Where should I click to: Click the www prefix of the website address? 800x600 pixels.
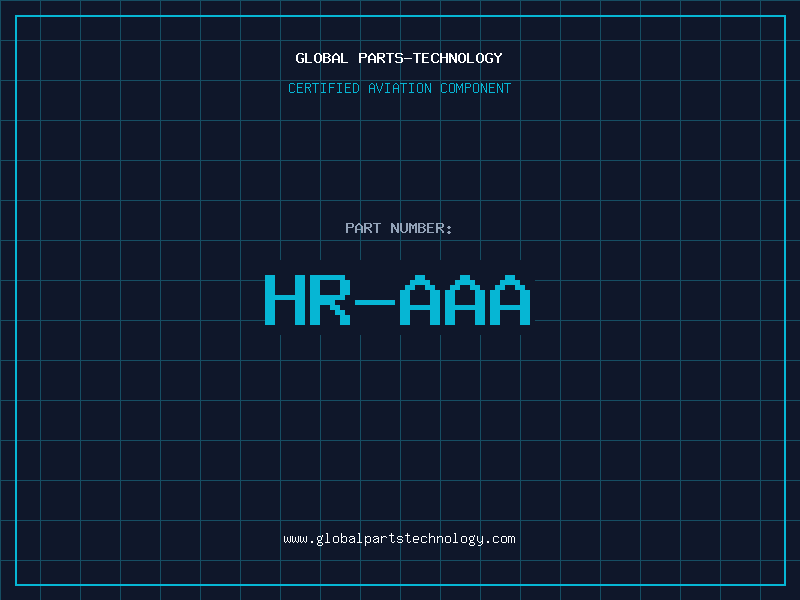point(295,539)
